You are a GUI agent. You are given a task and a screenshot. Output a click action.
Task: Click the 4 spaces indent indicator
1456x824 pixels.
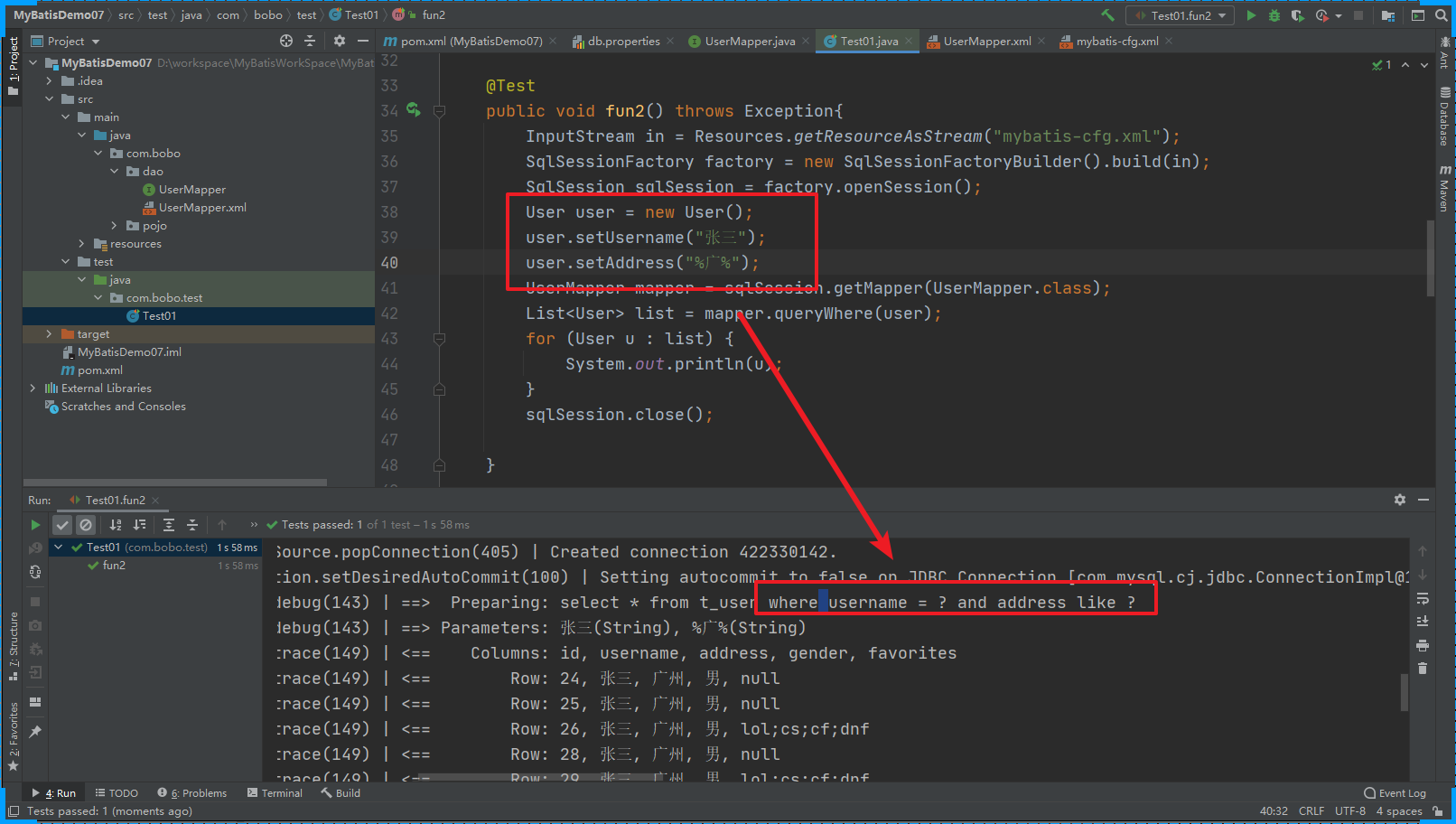point(1399,811)
